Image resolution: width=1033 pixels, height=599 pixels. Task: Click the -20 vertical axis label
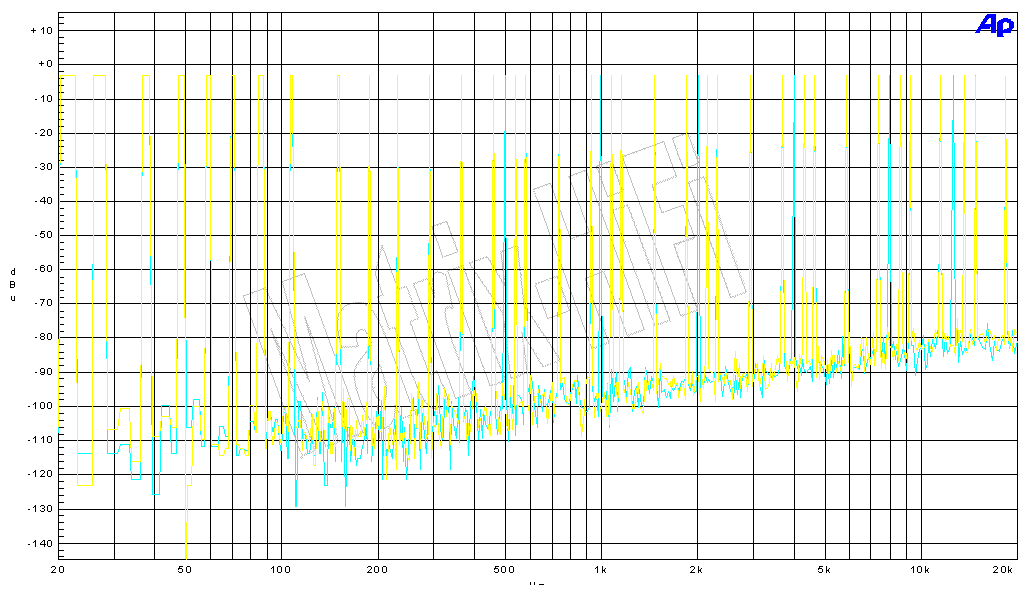pos(42,133)
